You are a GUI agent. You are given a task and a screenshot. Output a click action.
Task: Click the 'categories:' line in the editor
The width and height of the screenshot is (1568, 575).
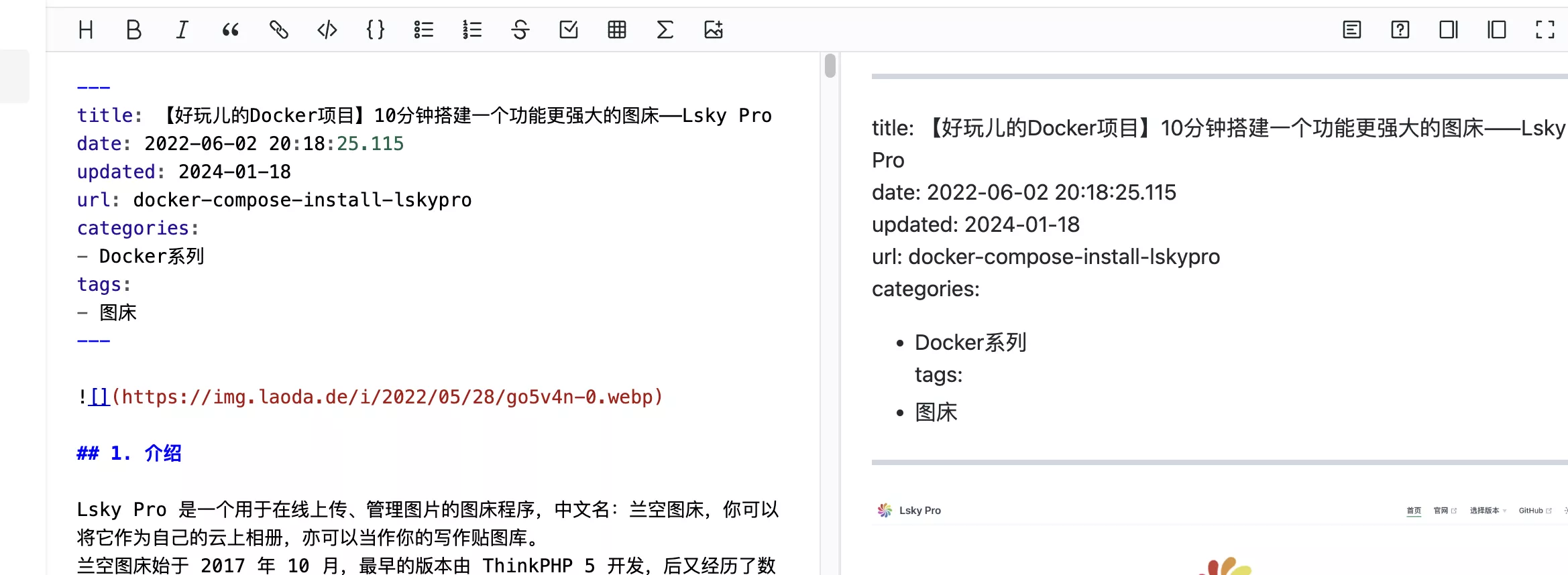[x=138, y=228]
